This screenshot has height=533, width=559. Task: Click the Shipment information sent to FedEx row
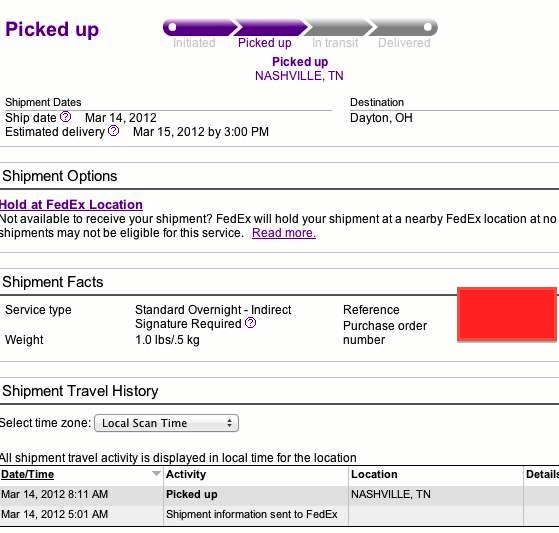pyautogui.click(x=280, y=514)
